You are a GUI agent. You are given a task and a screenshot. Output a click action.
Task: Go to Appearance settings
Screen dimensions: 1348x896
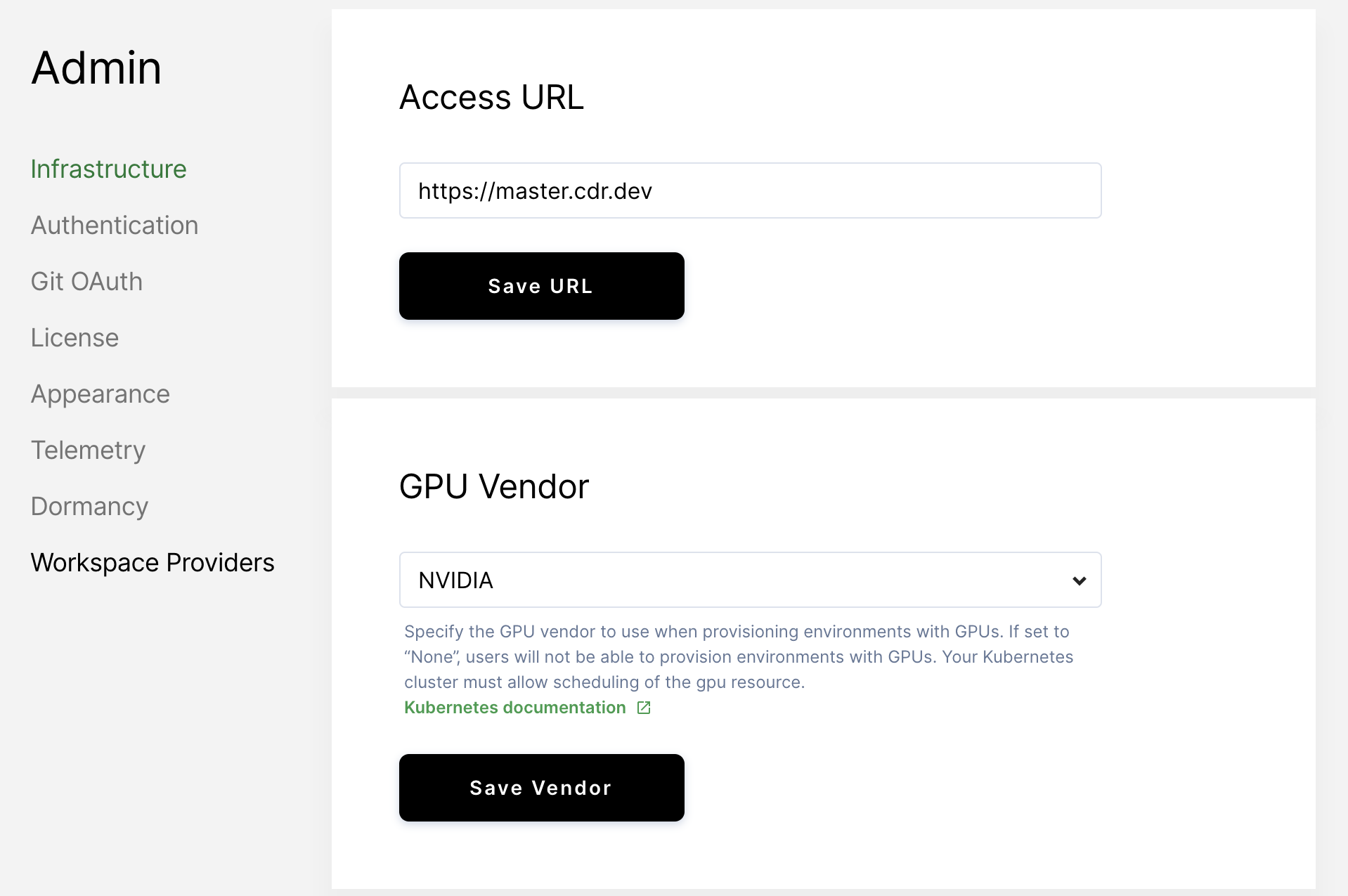click(x=100, y=394)
